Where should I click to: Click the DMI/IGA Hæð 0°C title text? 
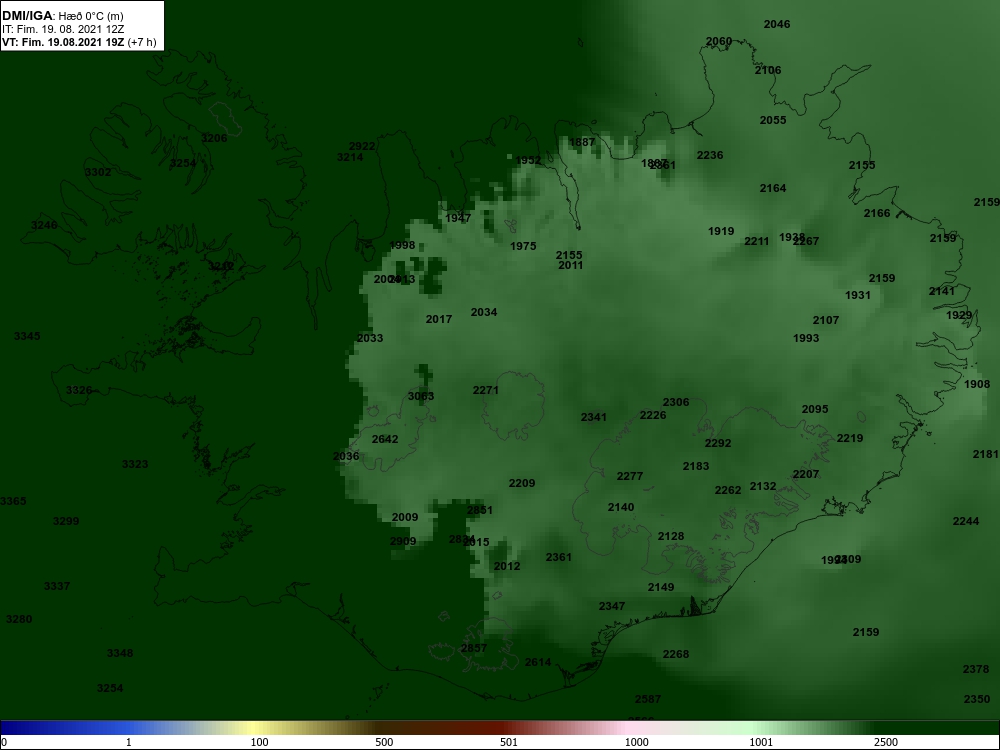[62, 16]
